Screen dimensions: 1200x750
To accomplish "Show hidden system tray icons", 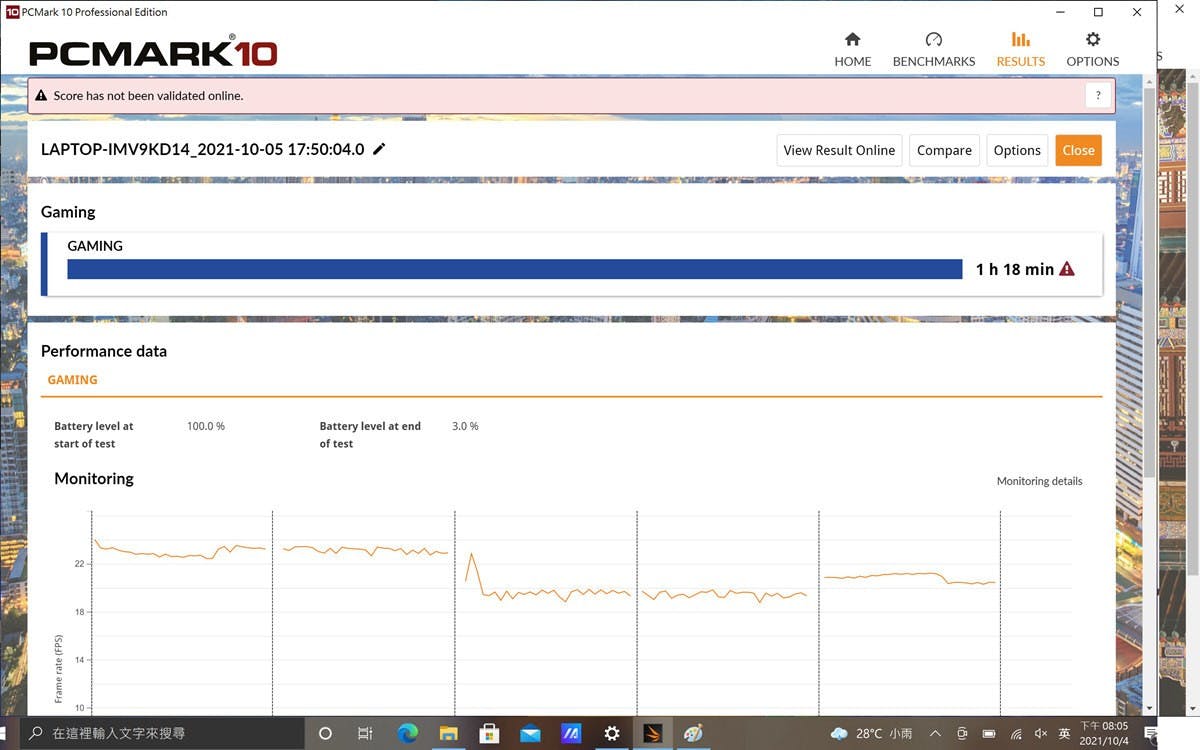I will (935, 733).
